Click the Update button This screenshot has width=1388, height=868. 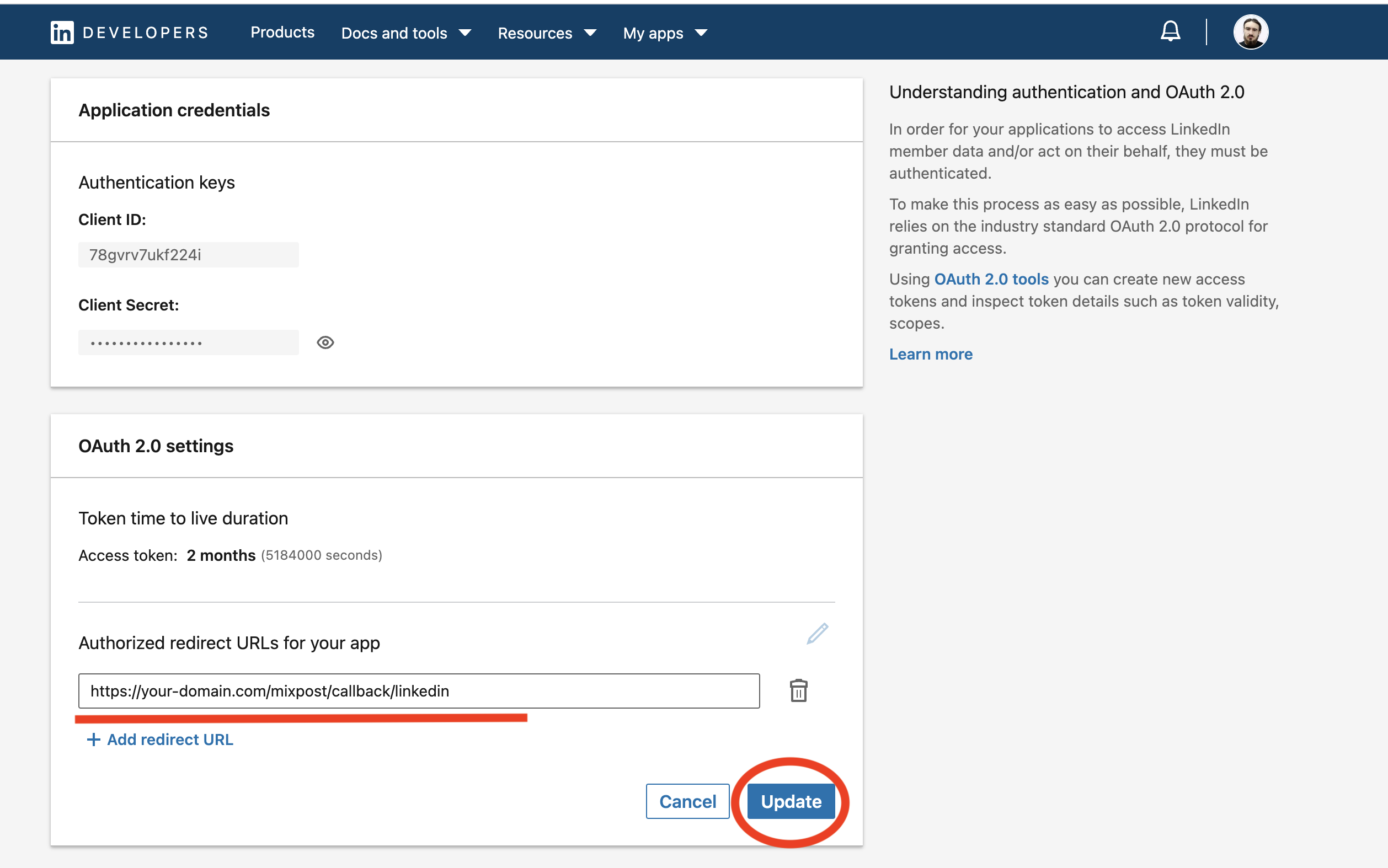(791, 801)
